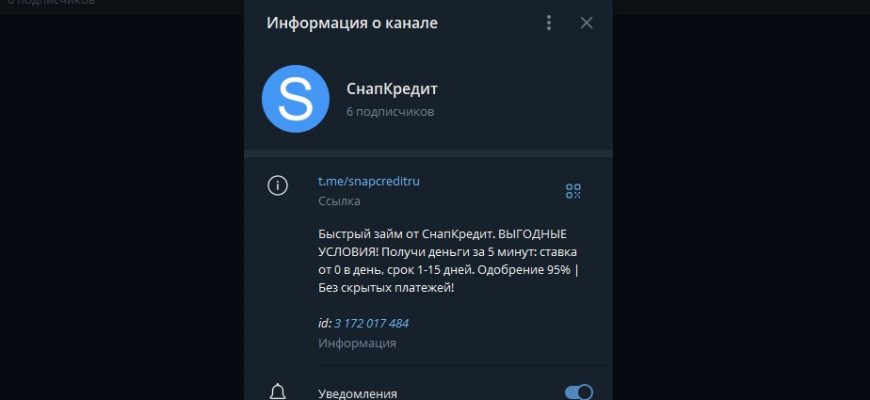Copy the channel id 3 172 017 484
The height and width of the screenshot is (400, 870).
[x=371, y=323]
